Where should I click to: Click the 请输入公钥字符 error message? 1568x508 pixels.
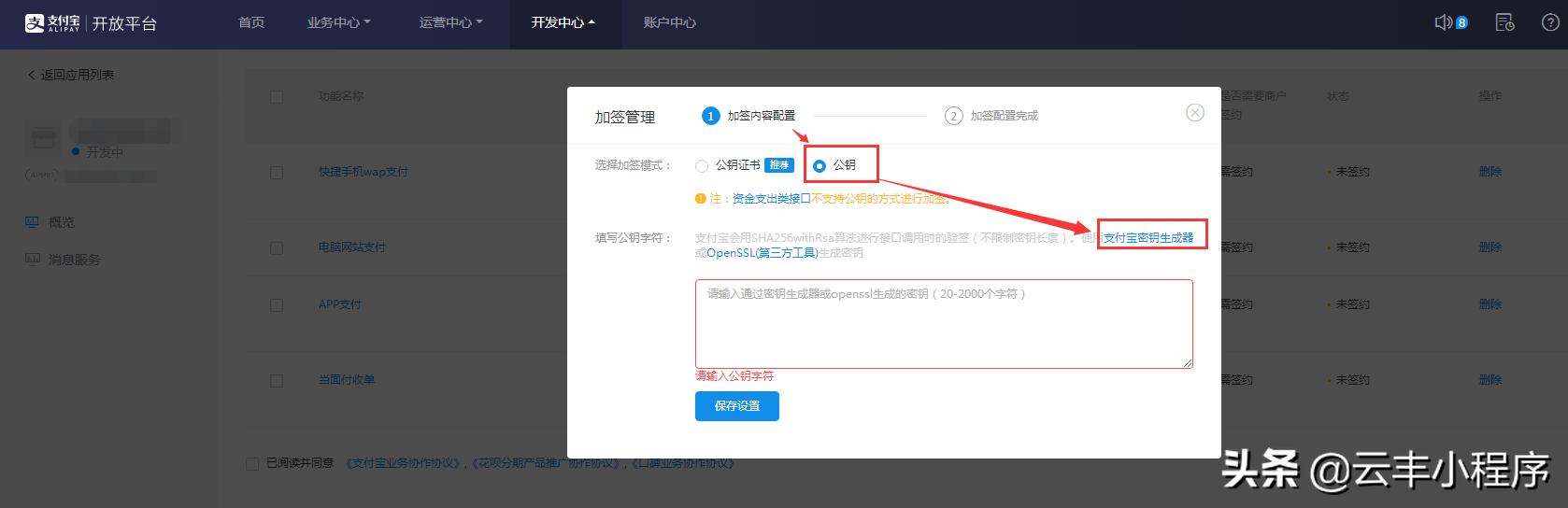point(734,376)
